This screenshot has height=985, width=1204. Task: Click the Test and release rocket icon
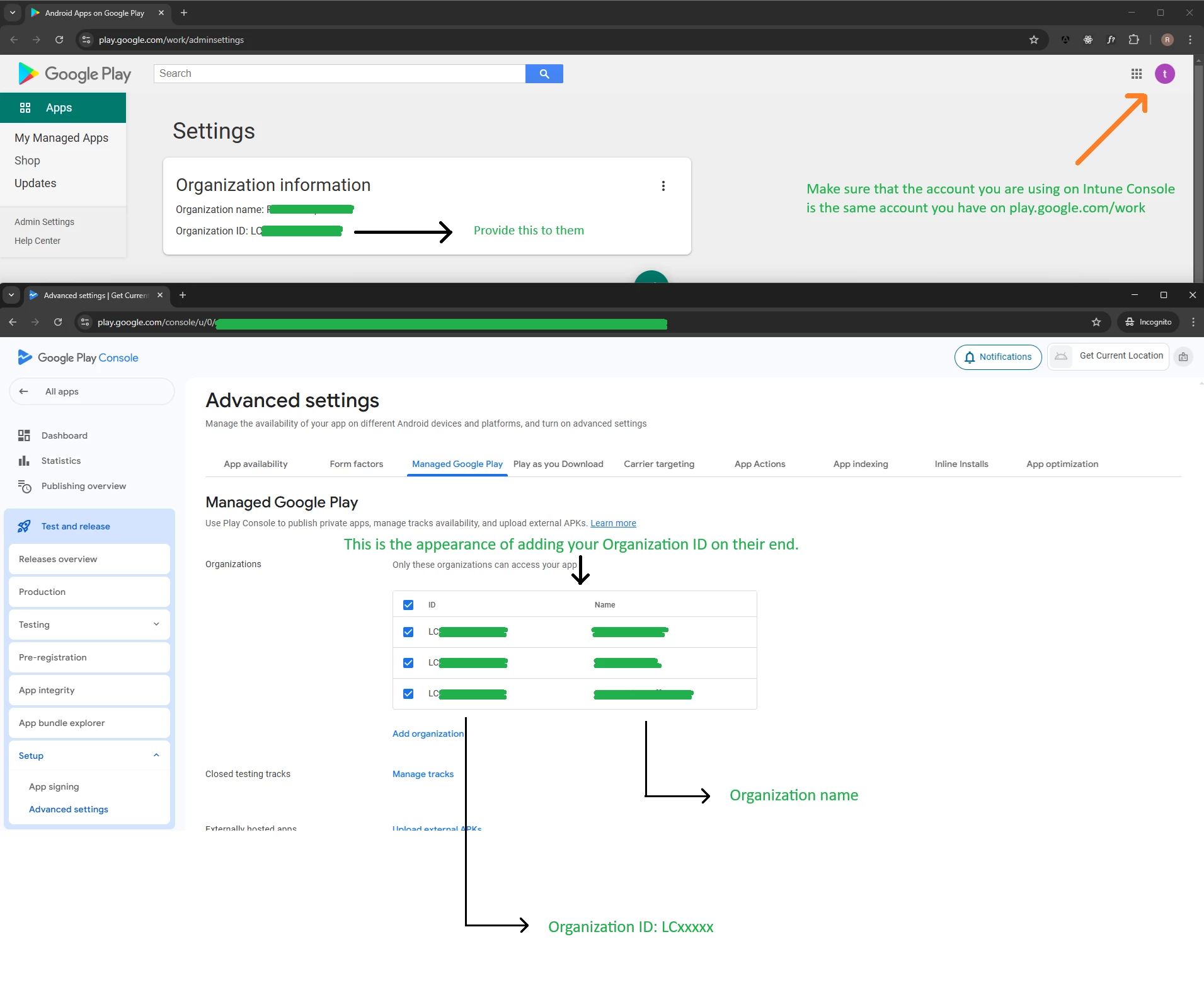click(24, 526)
